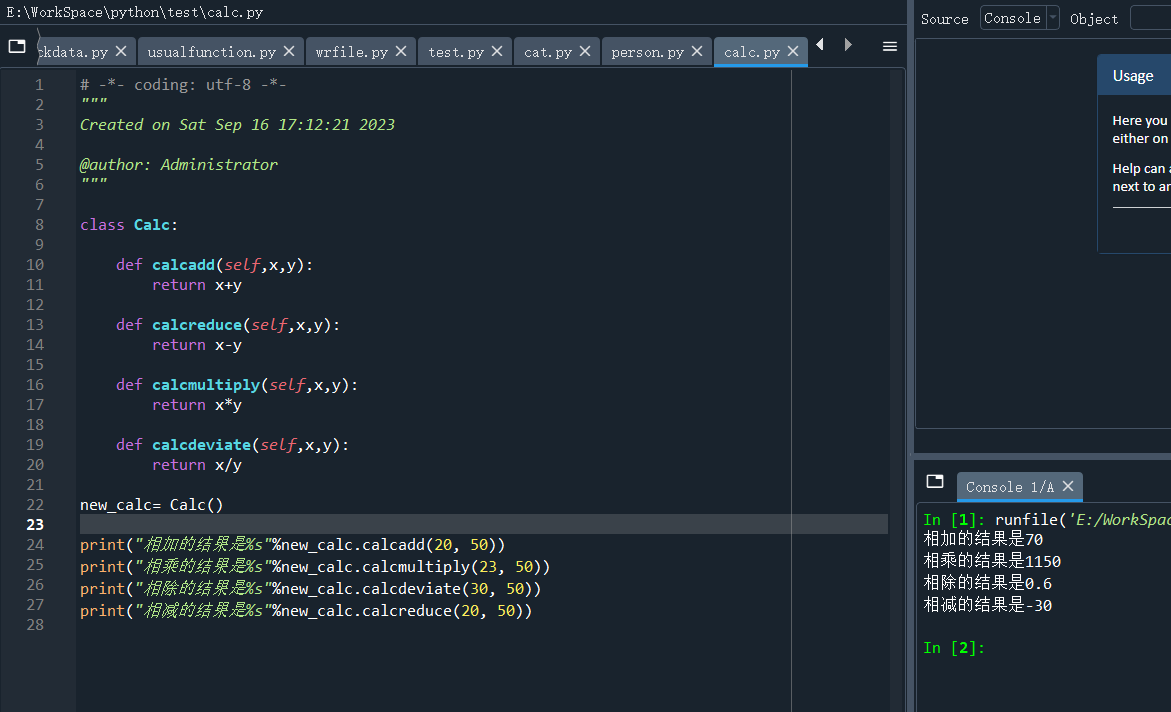1171x712 pixels.
Task: Click the Object input box
Action: (x=1150, y=18)
